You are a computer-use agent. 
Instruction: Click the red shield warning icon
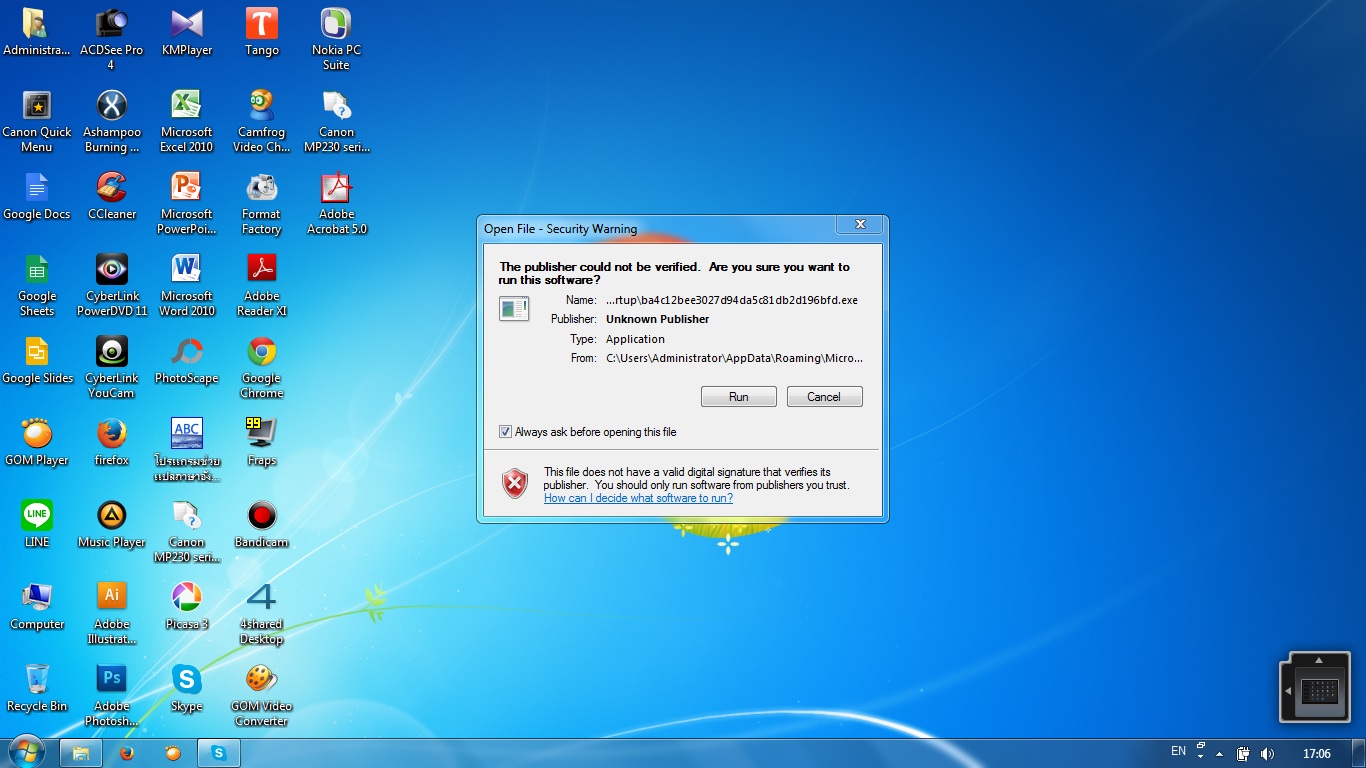(x=515, y=484)
